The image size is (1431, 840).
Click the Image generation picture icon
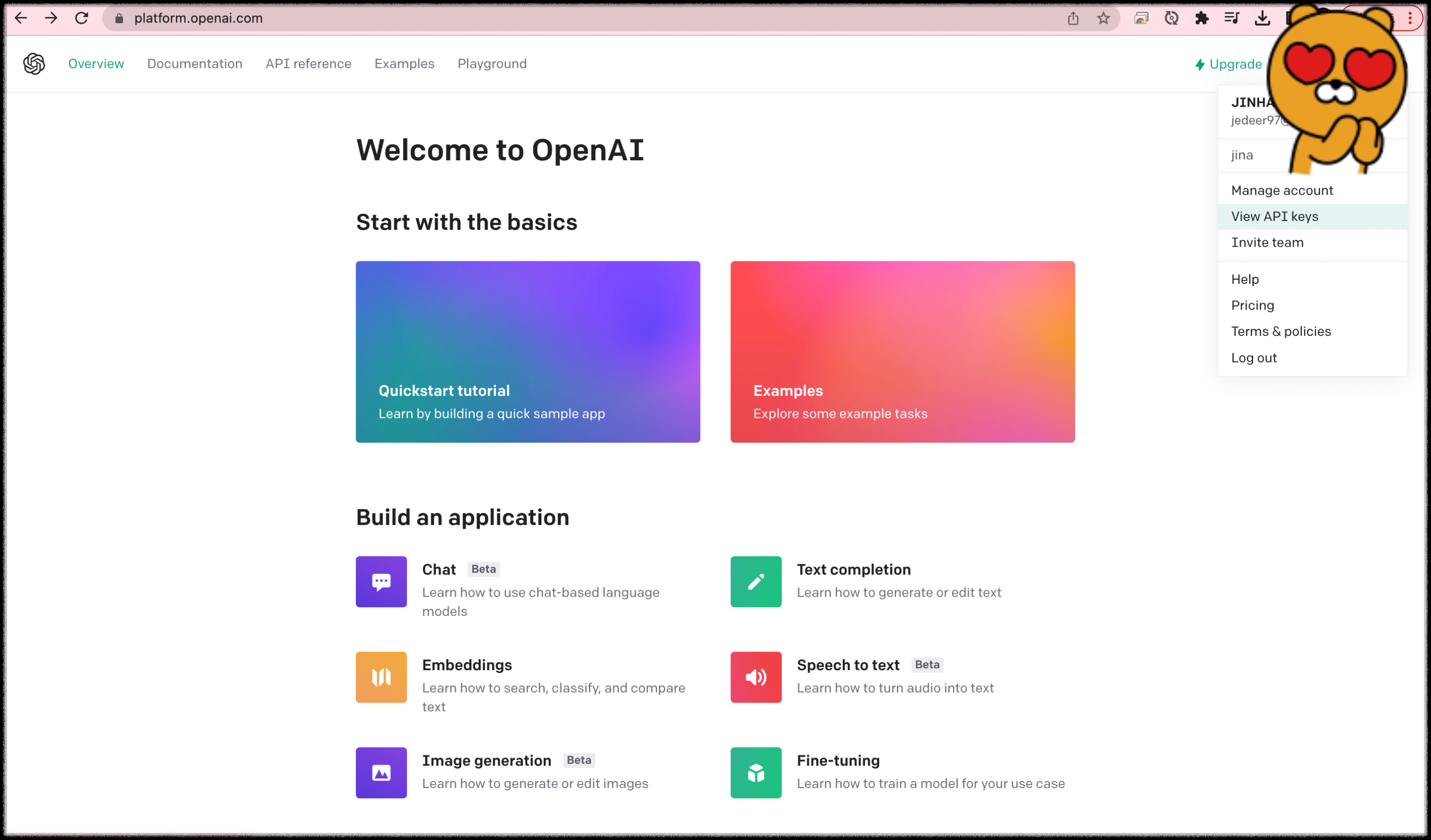click(x=381, y=772)
